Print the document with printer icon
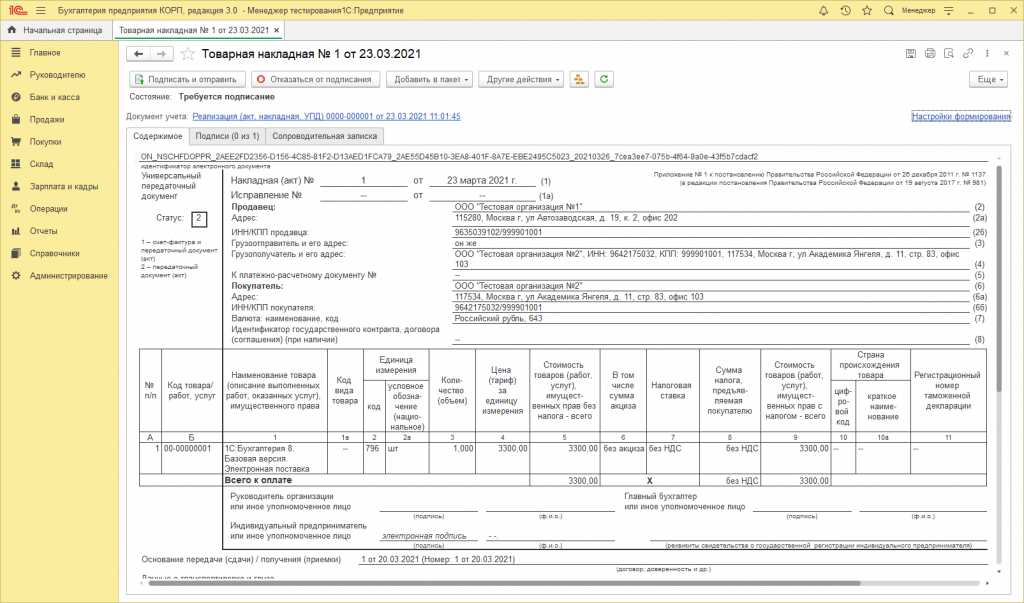Image resolution: width=1024 pixels, height=603 pixels. click(930, 54)
